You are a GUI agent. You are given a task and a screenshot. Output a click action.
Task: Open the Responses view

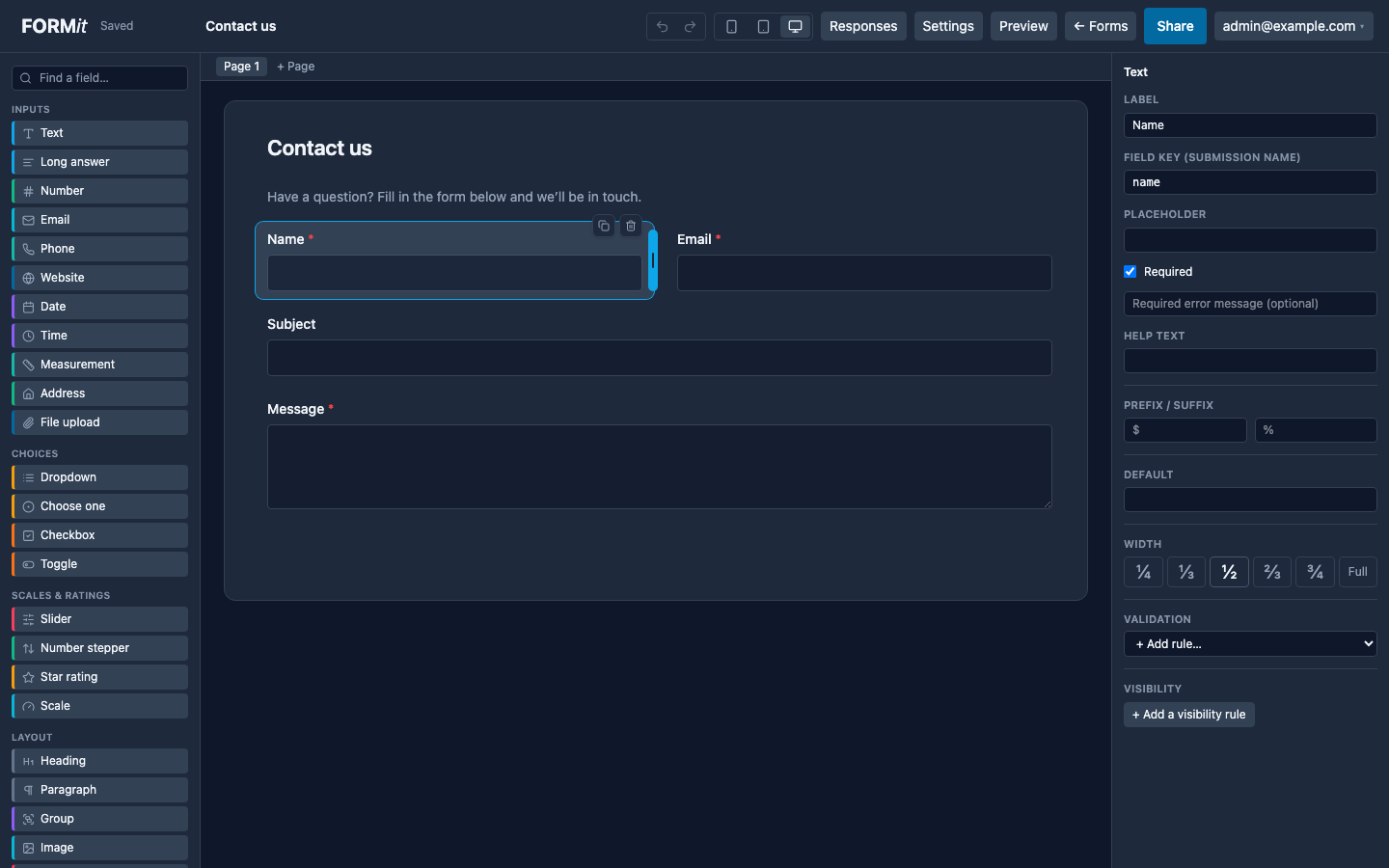pyautogui.click(x=863, y=26)
